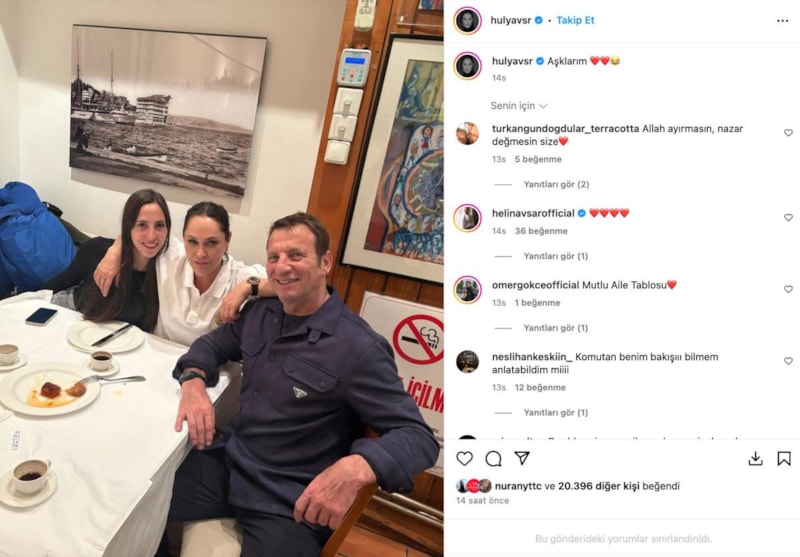Save the post with the bookmark icon

click(x=784, y=459)
